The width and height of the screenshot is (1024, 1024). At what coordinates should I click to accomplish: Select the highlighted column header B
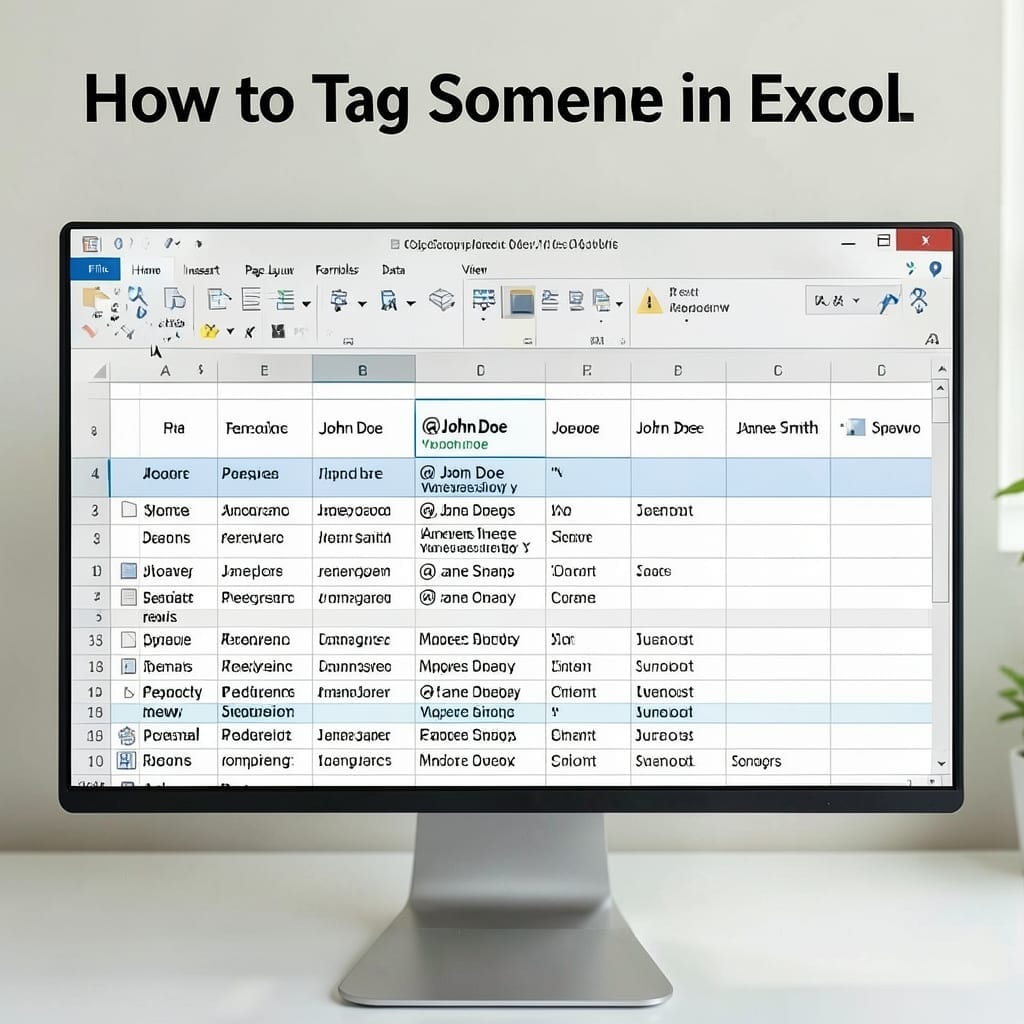click(363, 370)
